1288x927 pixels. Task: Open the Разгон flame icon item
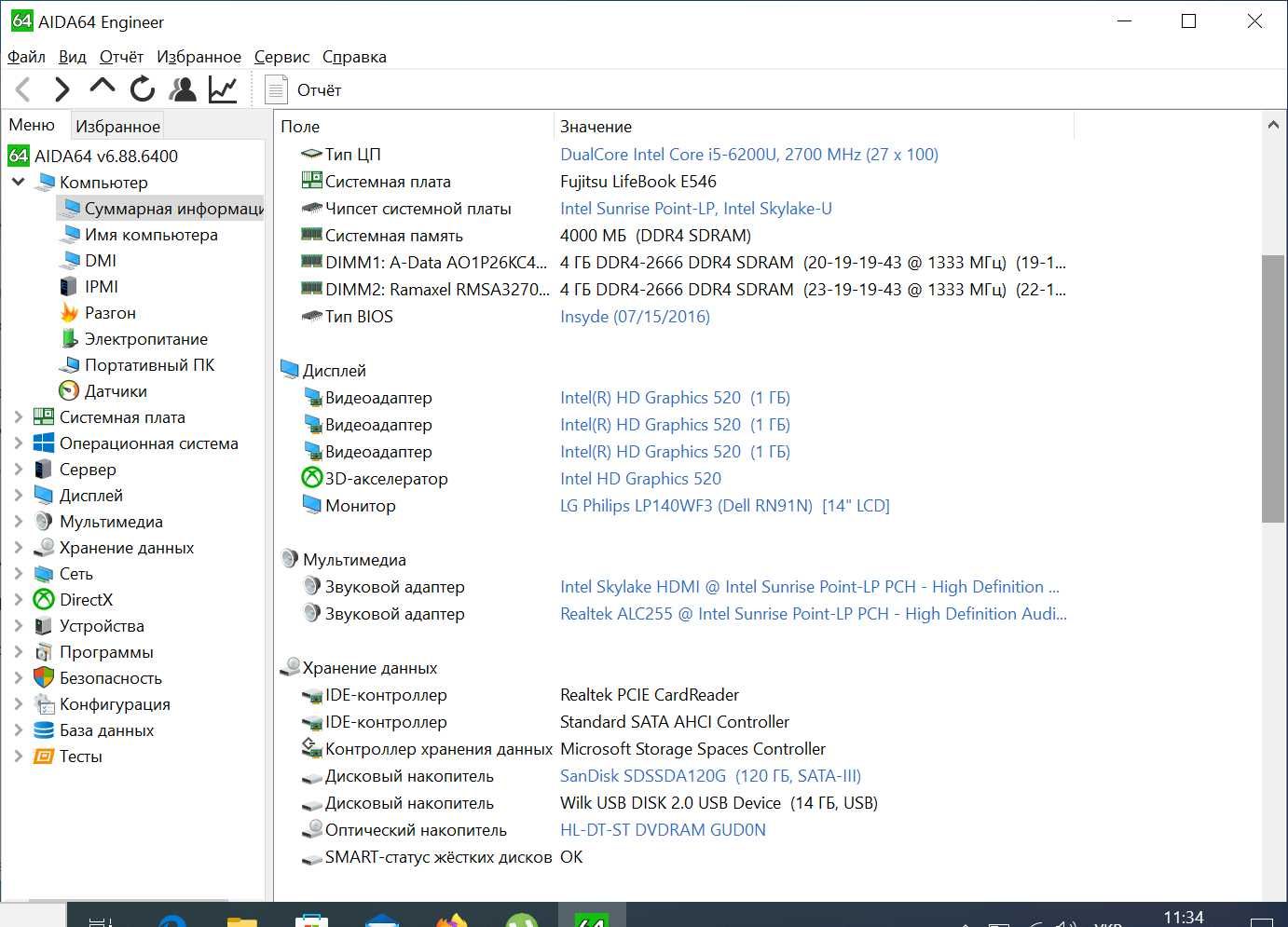pos(69,313)
